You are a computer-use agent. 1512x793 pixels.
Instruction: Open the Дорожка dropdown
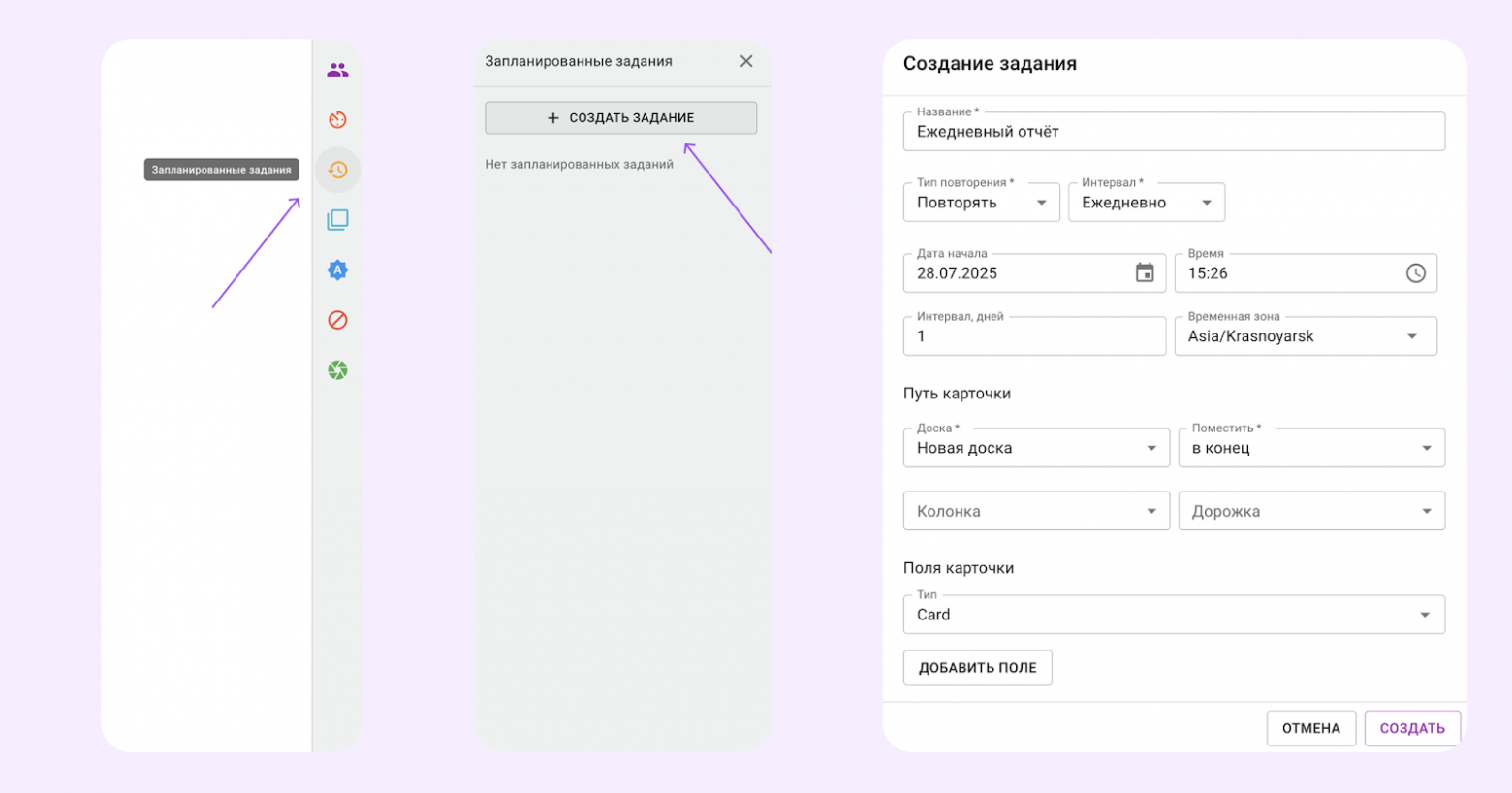point(1426,510)
